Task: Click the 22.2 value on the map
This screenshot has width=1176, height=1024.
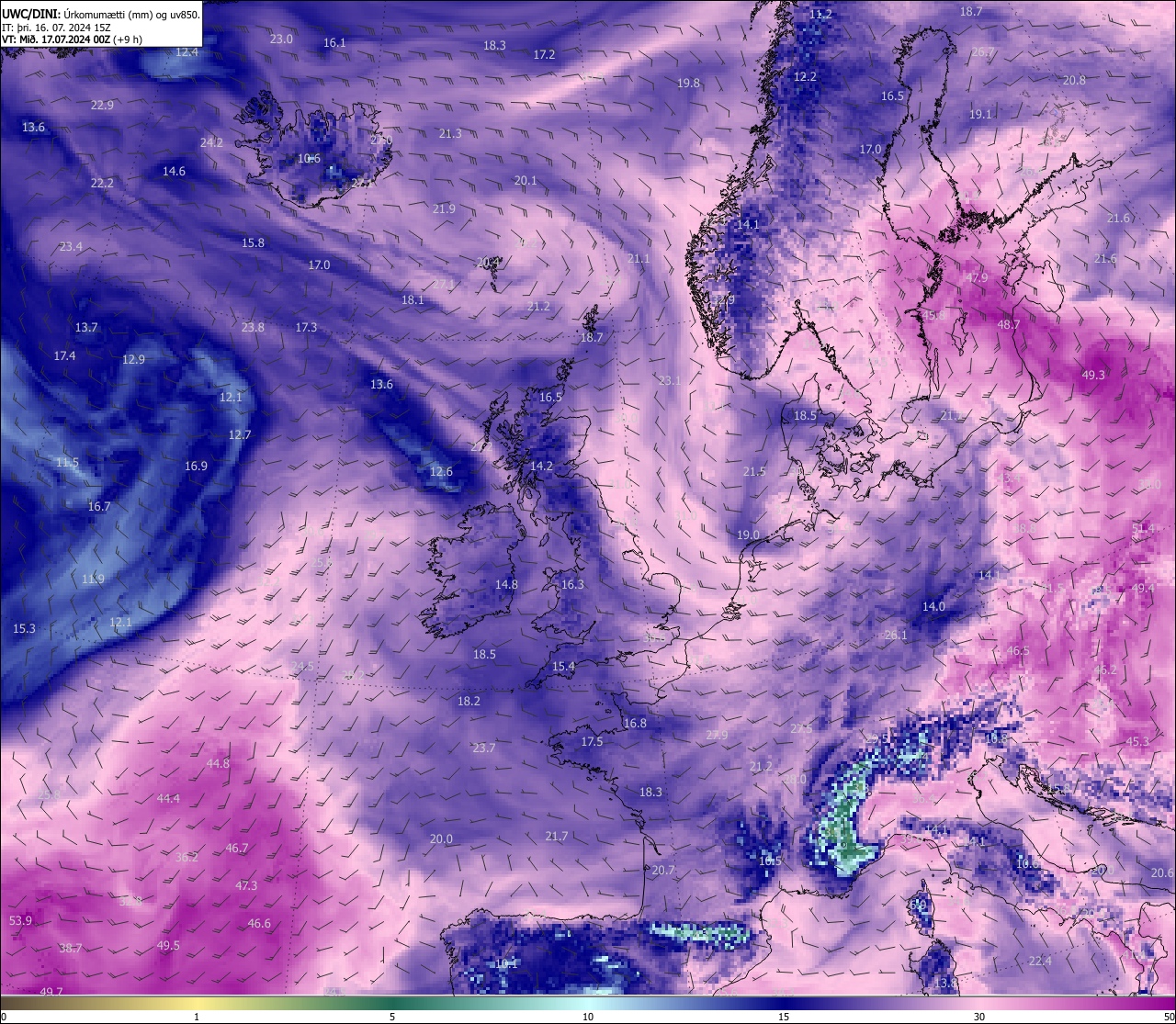Action: (102, 183)
